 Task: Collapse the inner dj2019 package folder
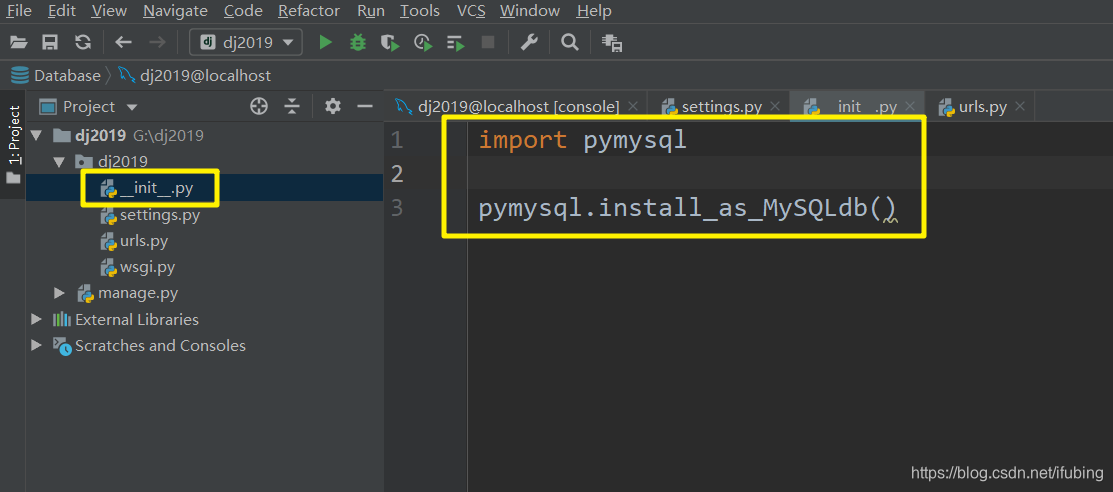[x=60, y=161]
